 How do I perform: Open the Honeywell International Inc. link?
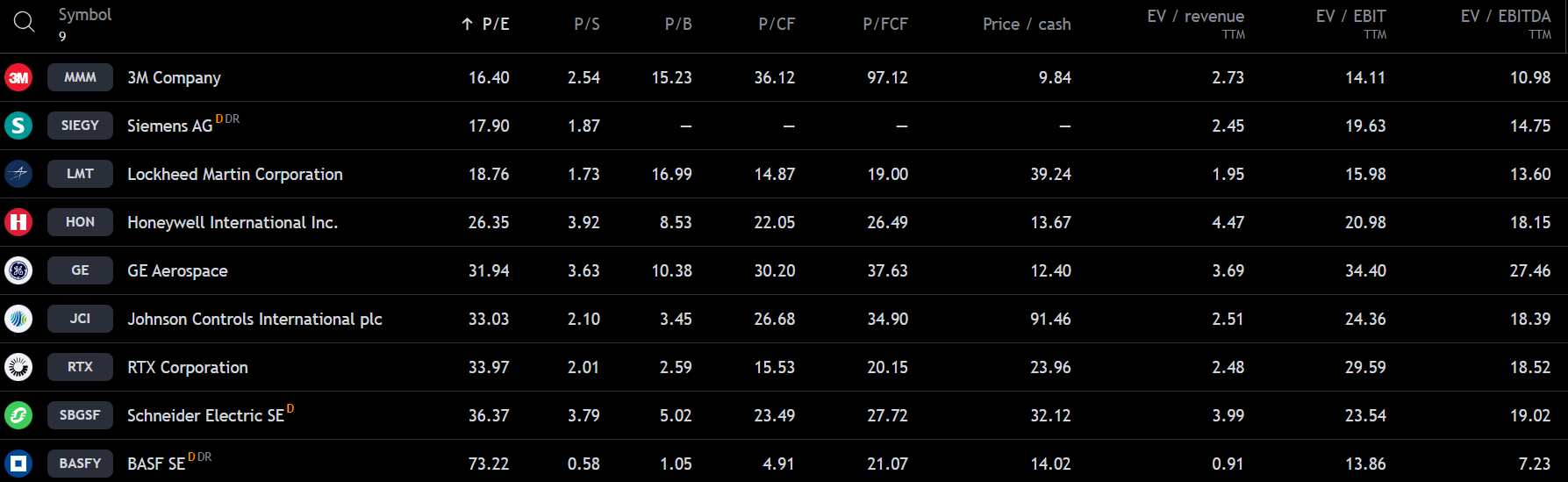click(x=233, y=223)
